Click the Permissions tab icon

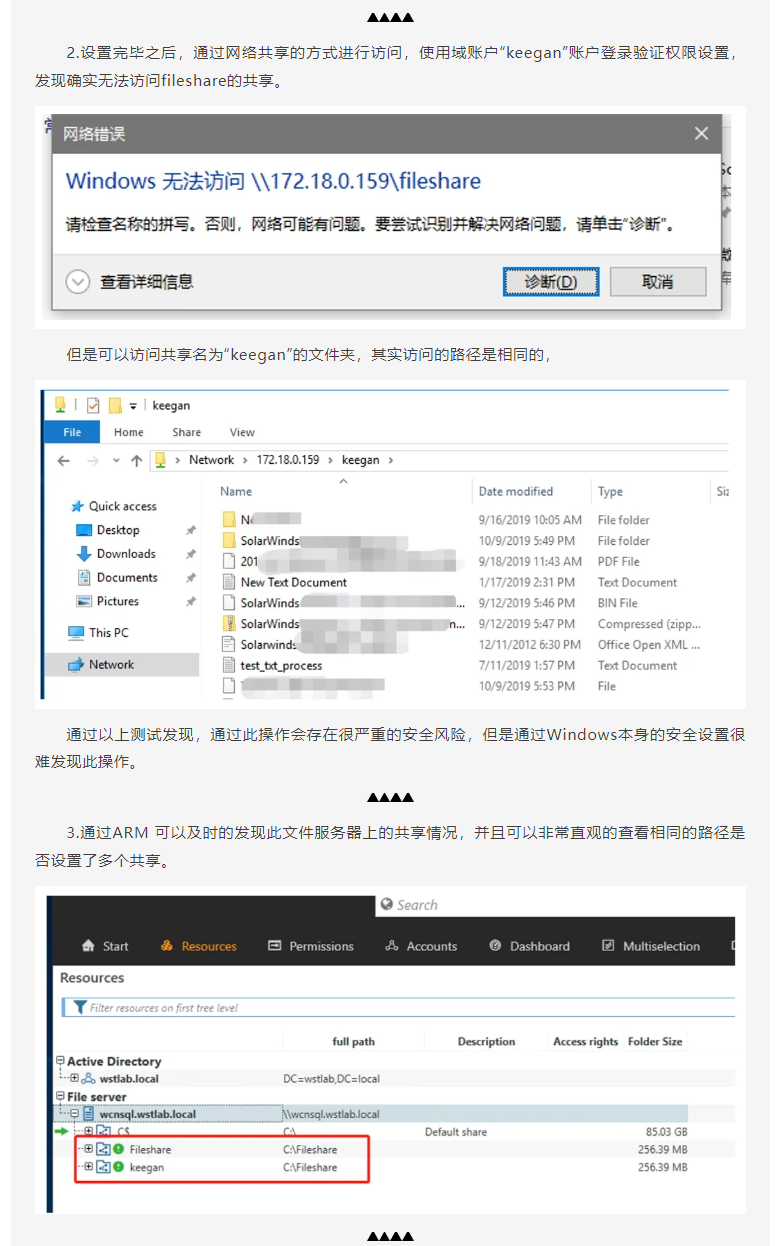[274, 946]
